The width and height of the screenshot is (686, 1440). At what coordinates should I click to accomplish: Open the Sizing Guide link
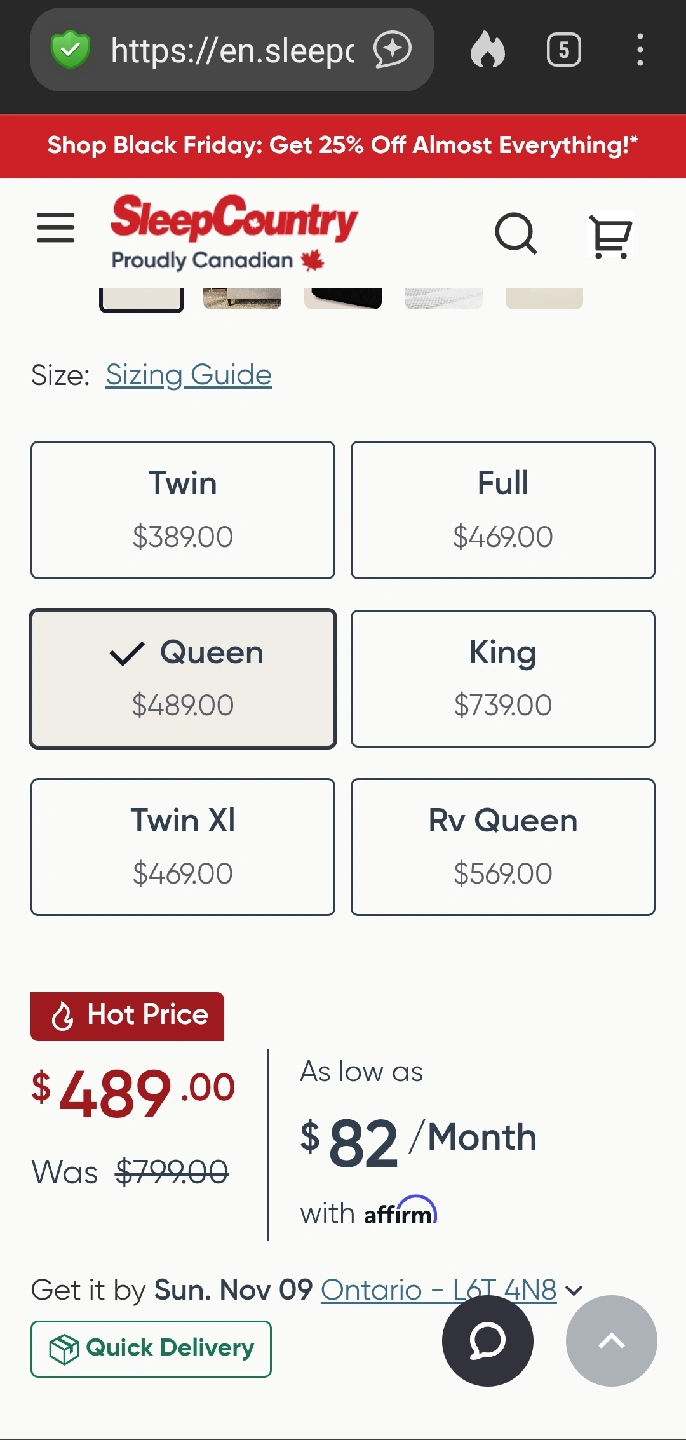click(188, 375)
